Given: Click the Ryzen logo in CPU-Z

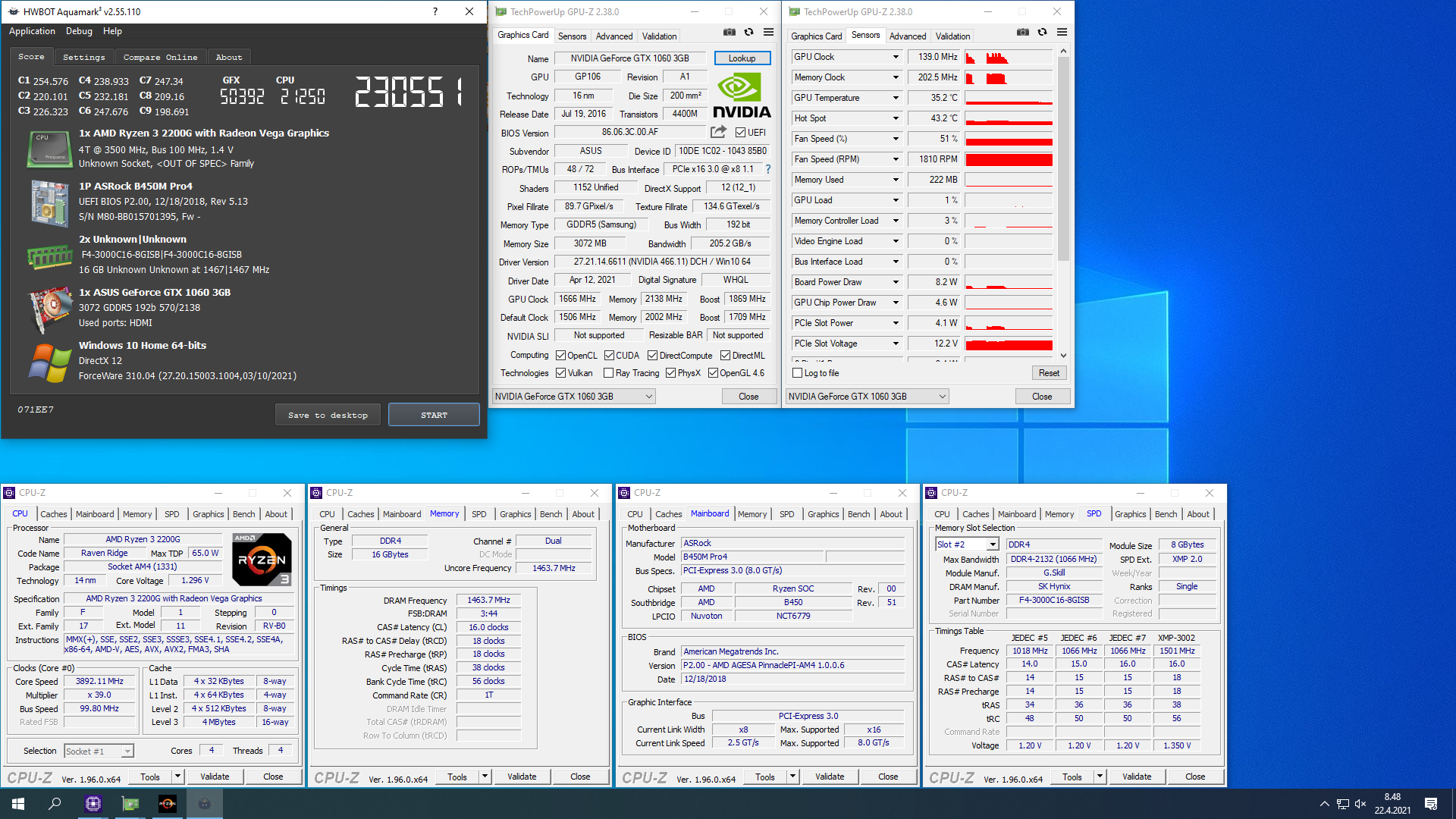Looking at the screenshot, I should (x=262, y=560).
